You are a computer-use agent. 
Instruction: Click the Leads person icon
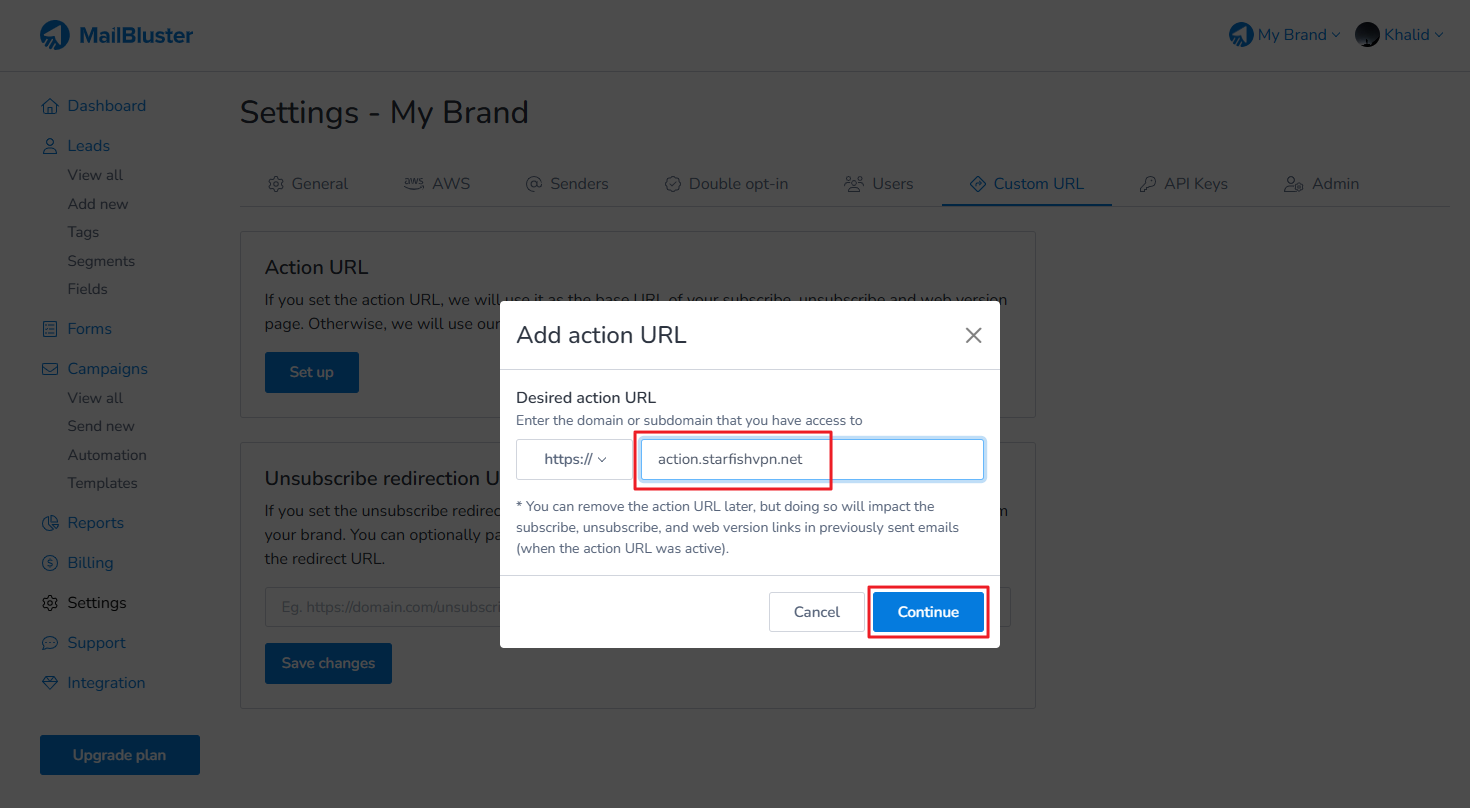(50, 146)
